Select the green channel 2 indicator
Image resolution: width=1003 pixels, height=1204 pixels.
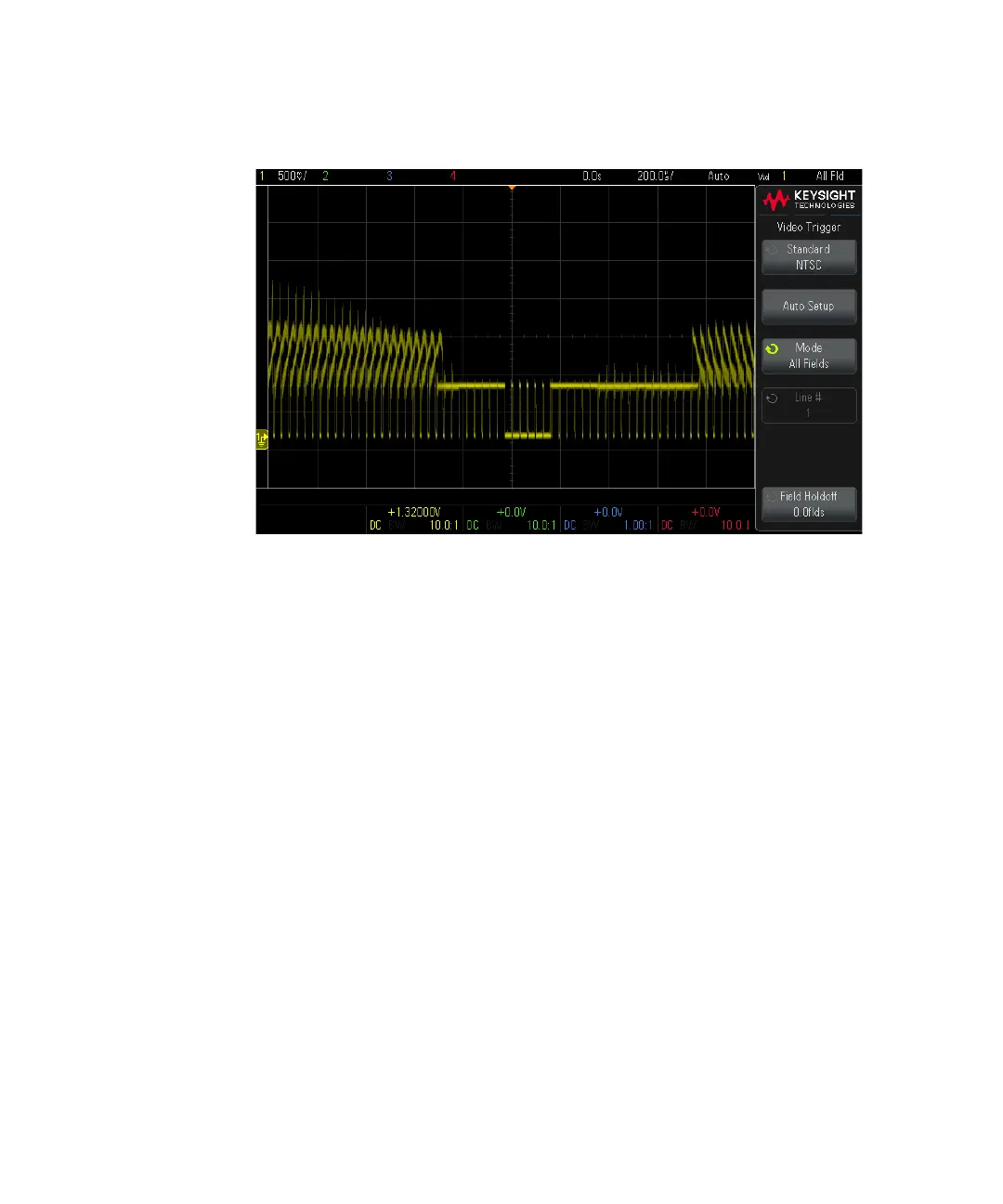pos(325,176)
